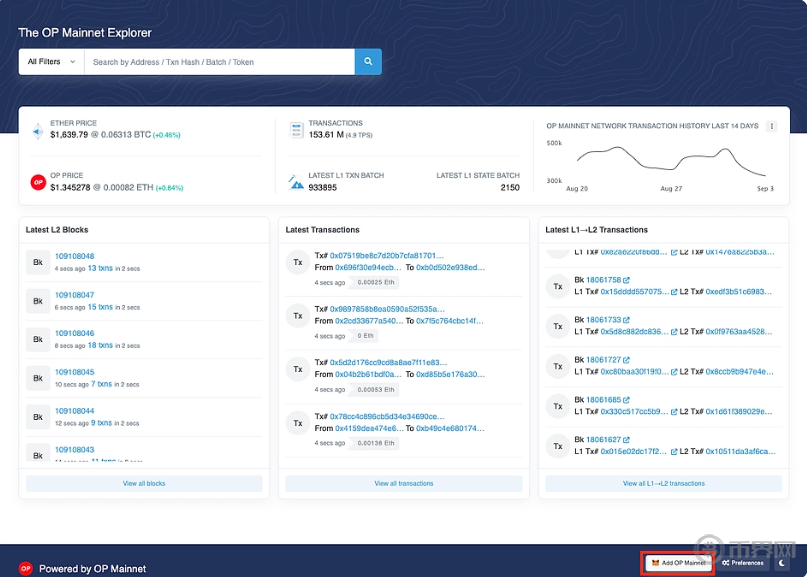The height and width of the screenshot is (577, 807).
Task: Open external link icon beside Bk 18061758
Action: 627,280
